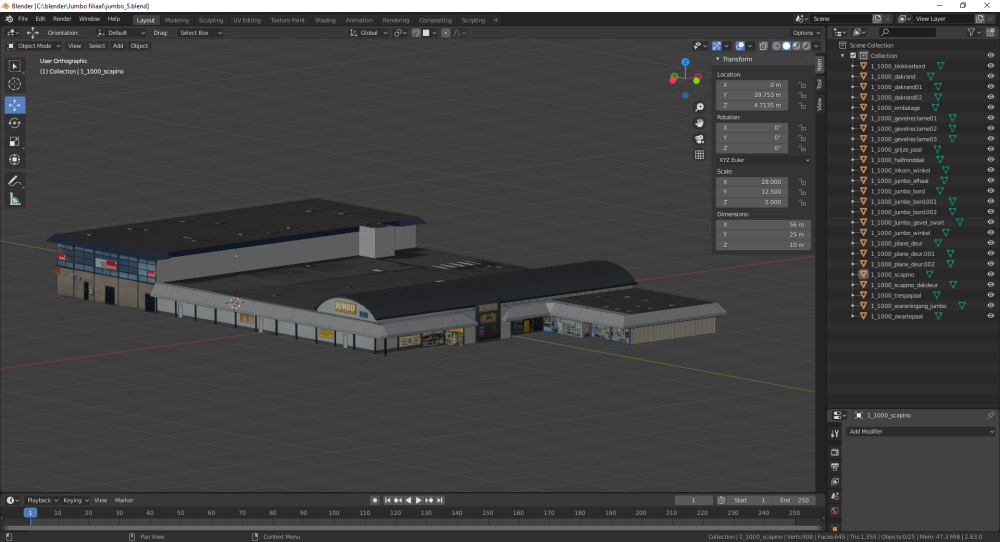
Task: Open the Object Mode dropdown
Action: pyautogui.click(x=34, y=46)
